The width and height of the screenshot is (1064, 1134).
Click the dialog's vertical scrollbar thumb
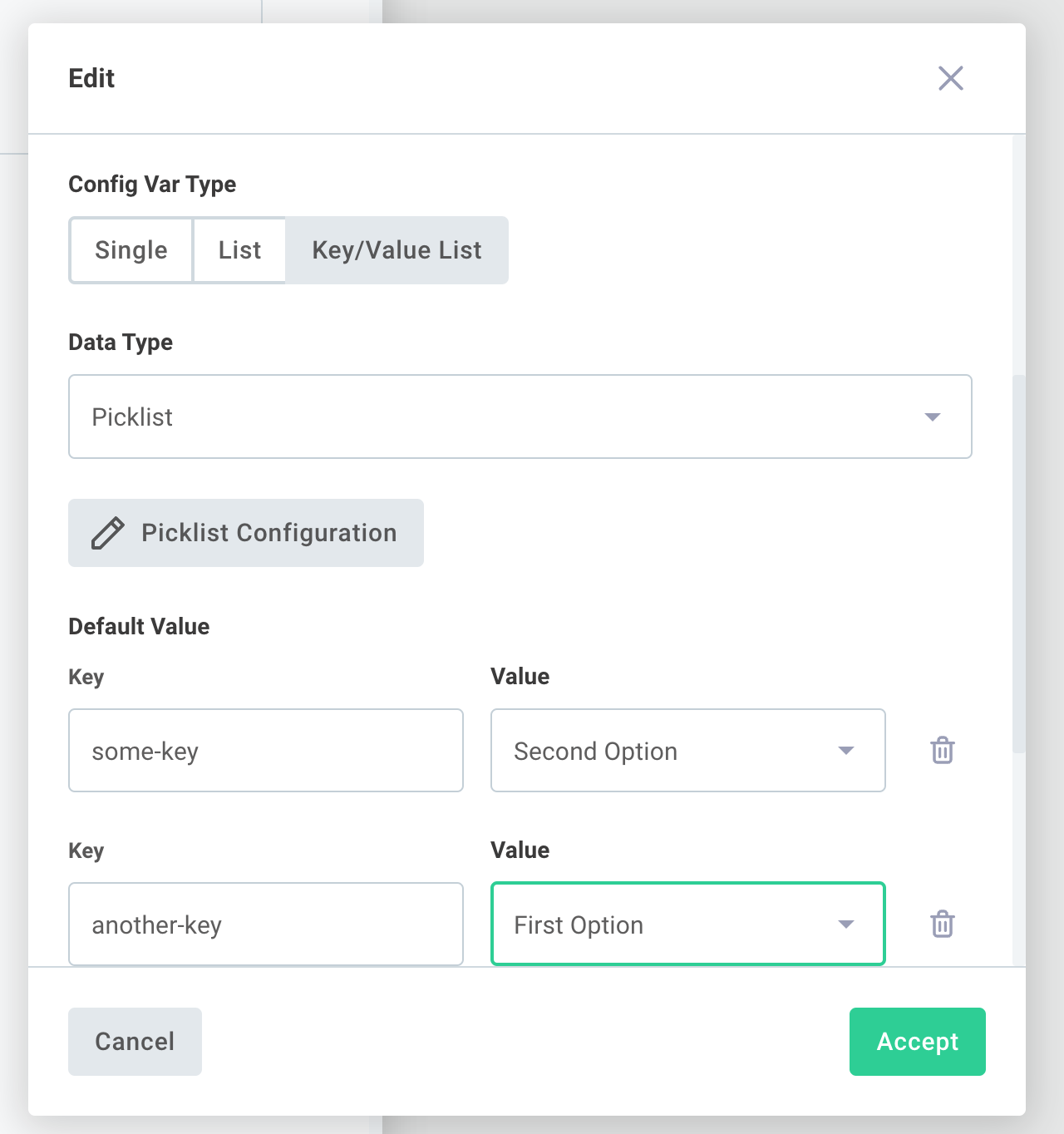1019,565
